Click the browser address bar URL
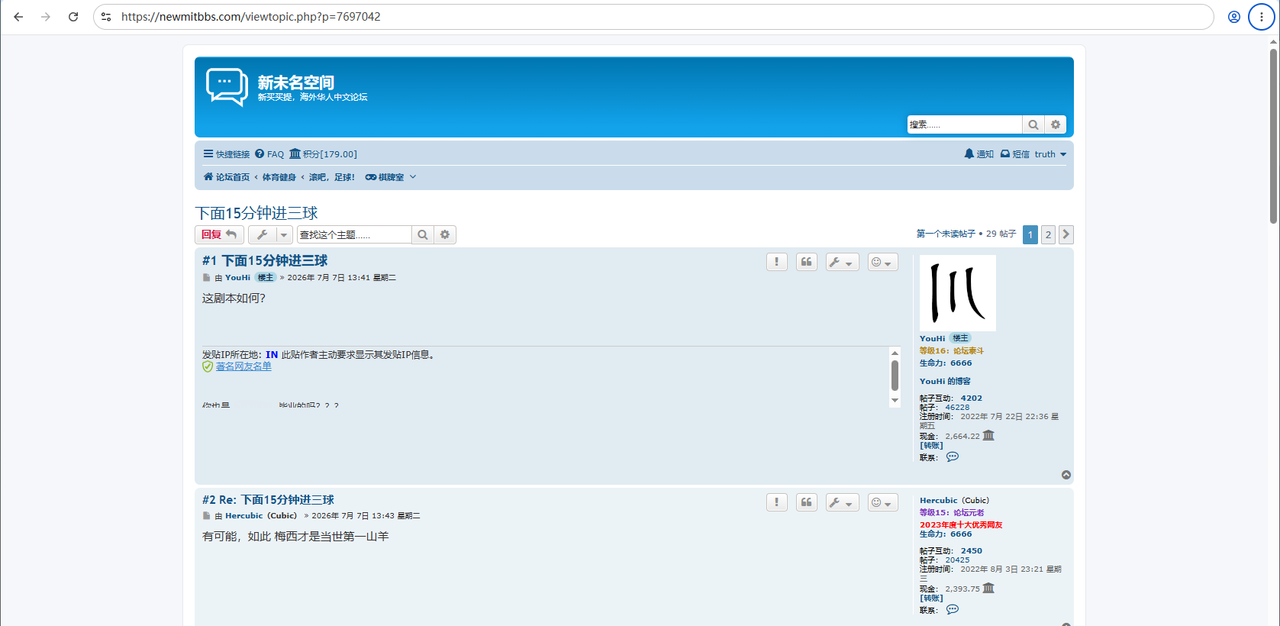The image size is (1280, 626). click(x=251, y=17)
